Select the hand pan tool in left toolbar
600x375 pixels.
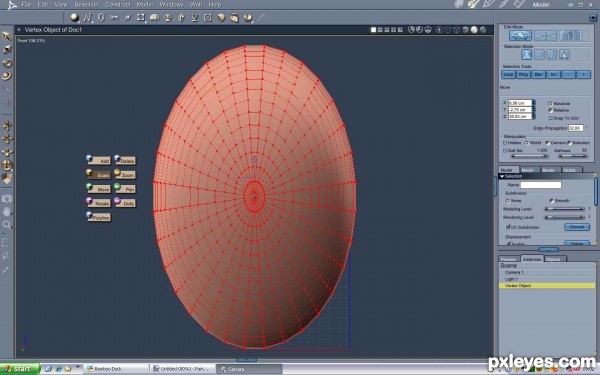pyautogui.click(x=7, y=211)
